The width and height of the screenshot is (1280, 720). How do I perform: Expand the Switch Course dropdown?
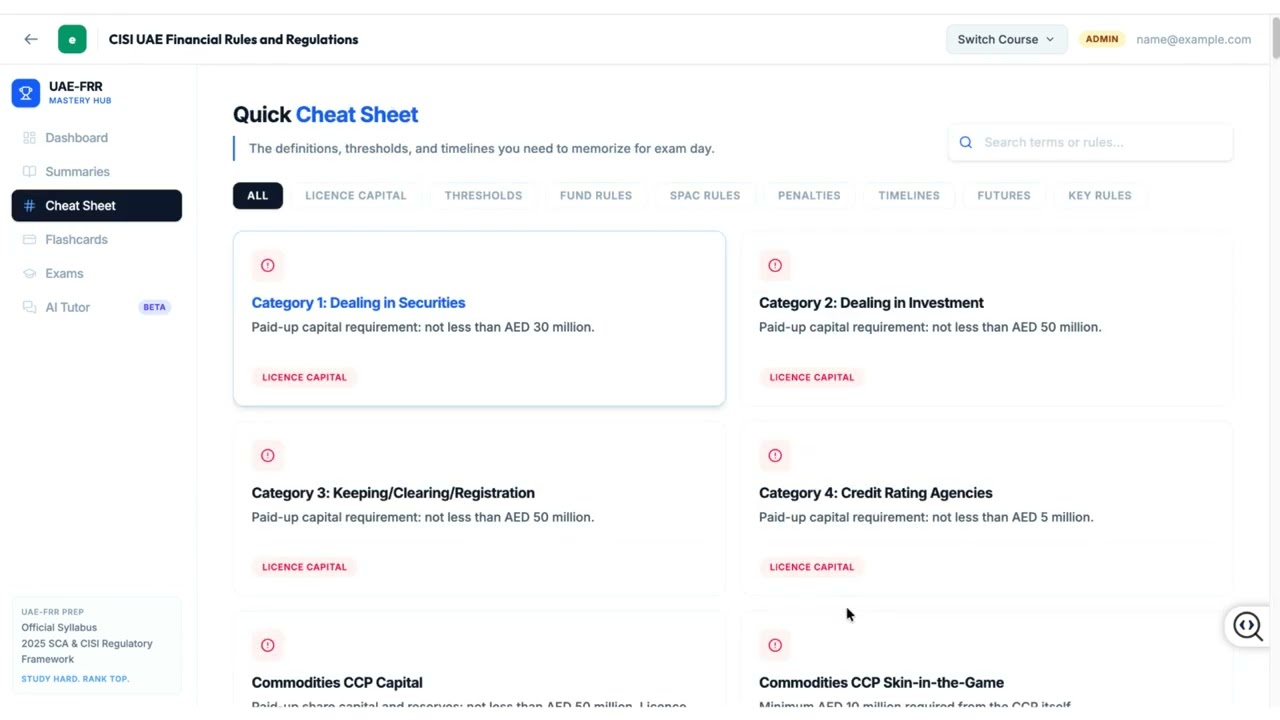point(1006,39)
